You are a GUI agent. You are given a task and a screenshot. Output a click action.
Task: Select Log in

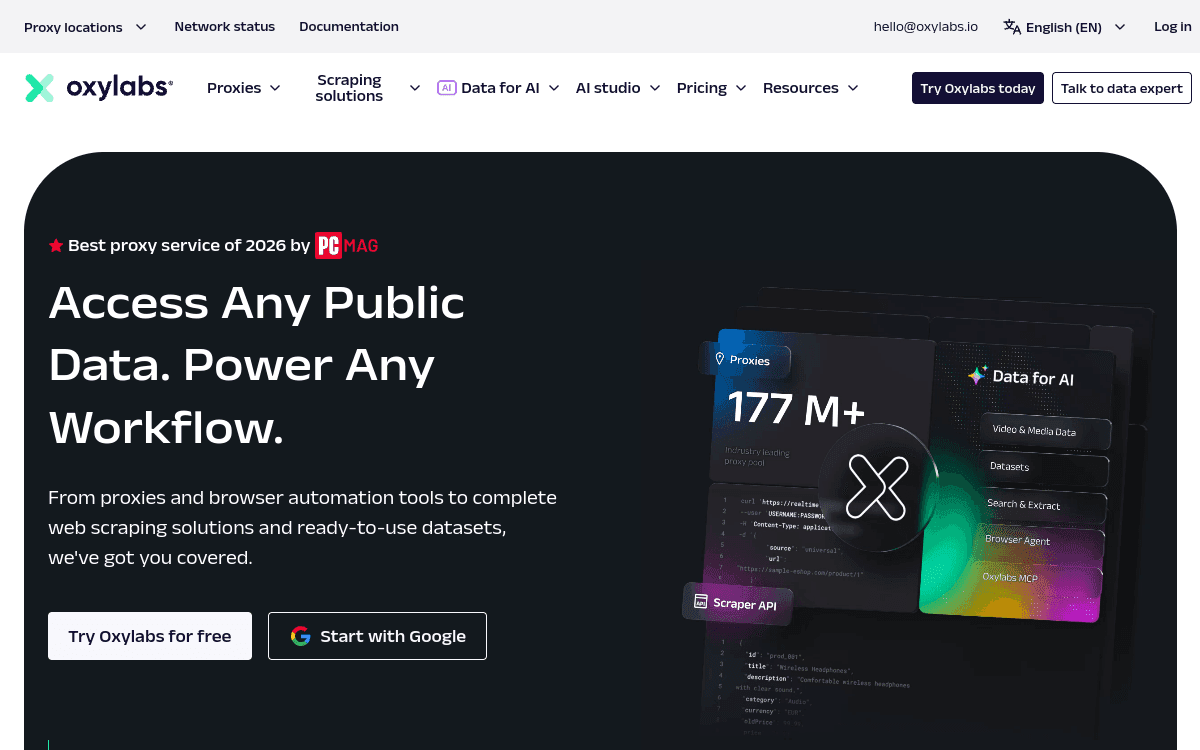pos(1172,27)
